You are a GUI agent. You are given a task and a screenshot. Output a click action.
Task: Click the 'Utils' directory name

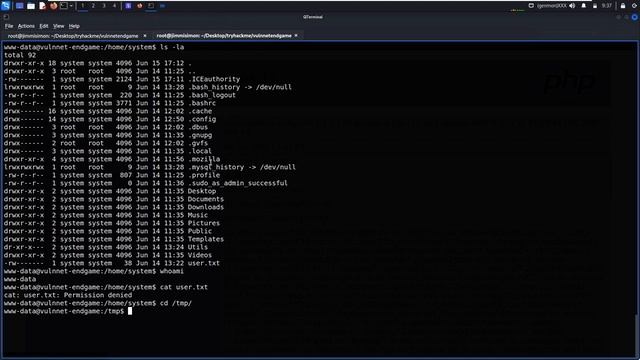198,247
